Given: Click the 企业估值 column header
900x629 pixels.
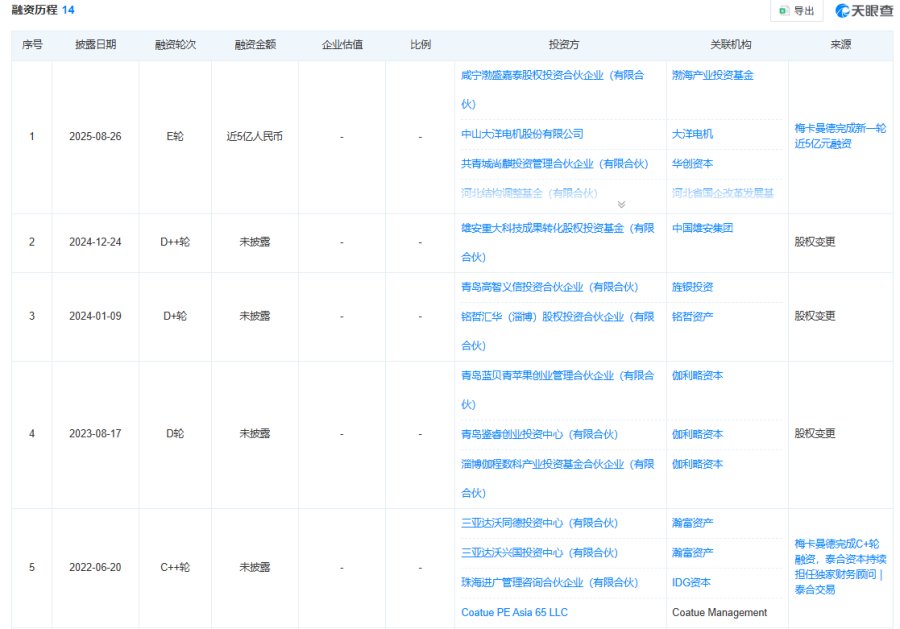Looking at the screenshot, I should pyautogui.click(x=342, y=45).
